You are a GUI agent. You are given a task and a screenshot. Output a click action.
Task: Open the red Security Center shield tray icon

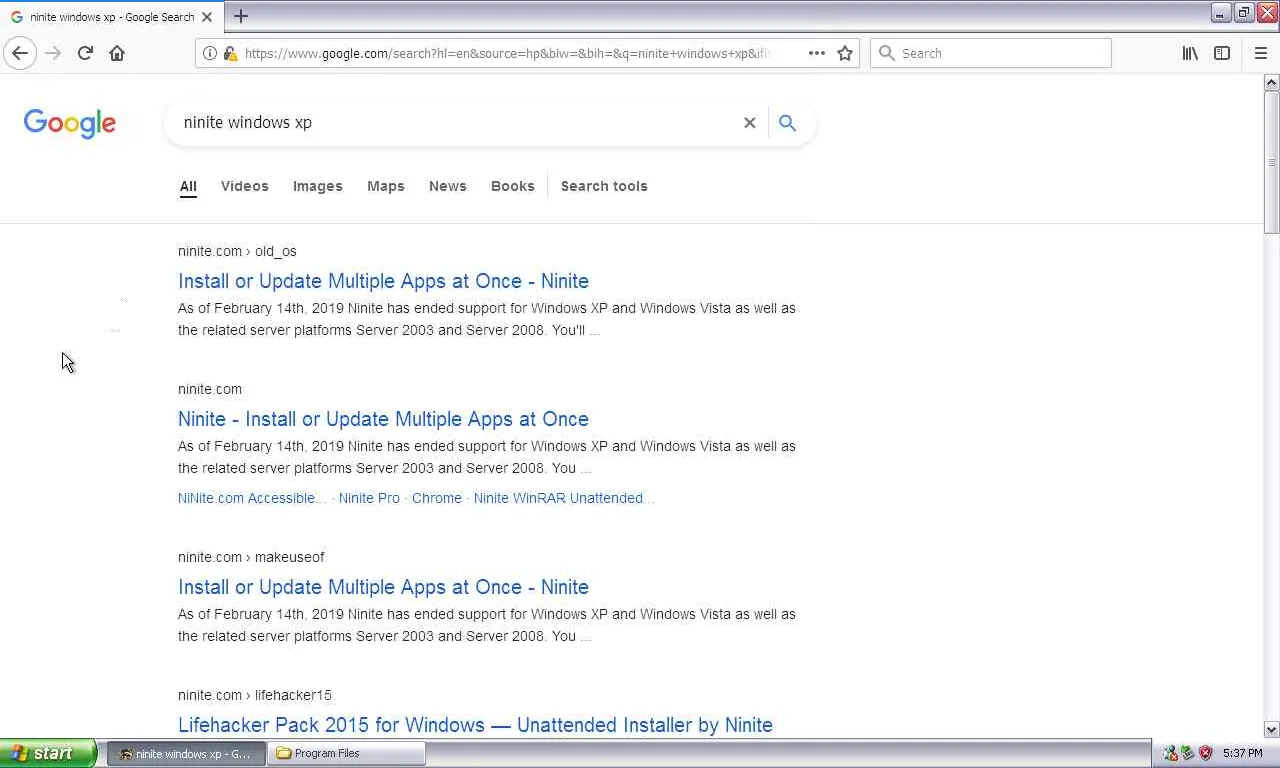1205,753
